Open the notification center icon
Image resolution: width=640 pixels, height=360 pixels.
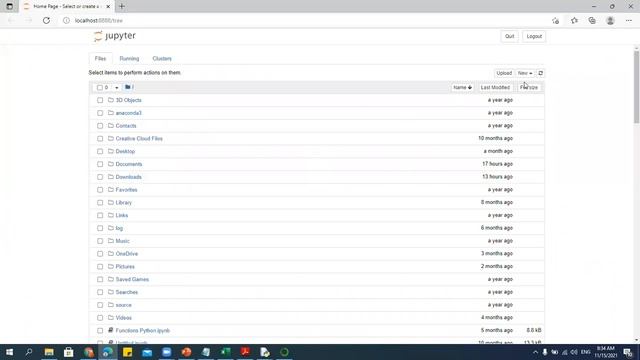click(628, 352)
